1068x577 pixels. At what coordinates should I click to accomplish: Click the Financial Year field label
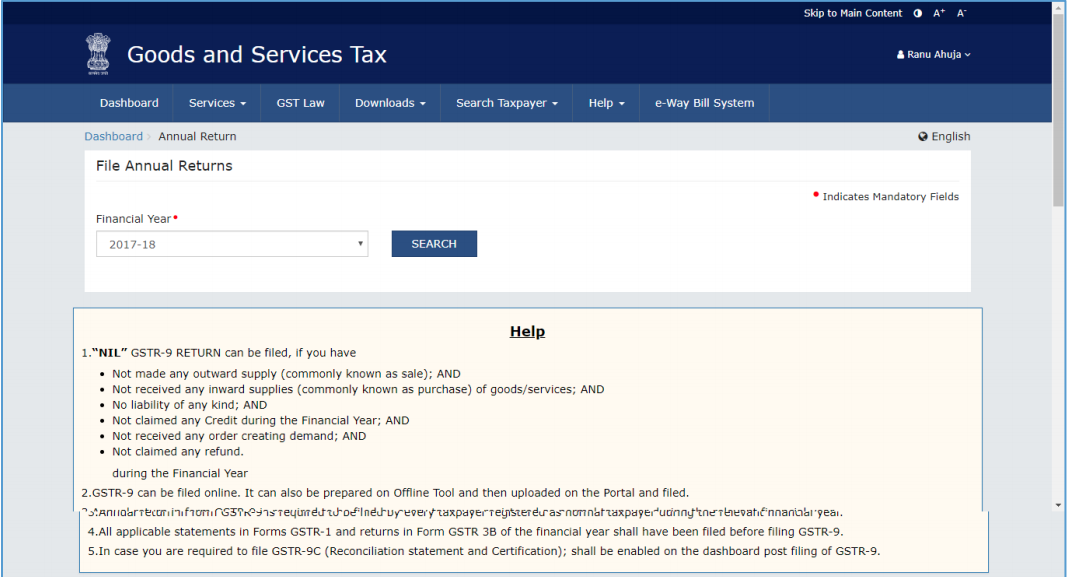[134, 219]
